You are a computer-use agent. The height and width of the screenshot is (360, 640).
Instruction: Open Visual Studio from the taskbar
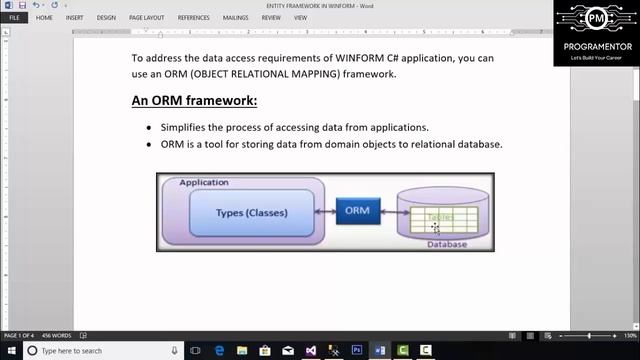click(311, 351)
